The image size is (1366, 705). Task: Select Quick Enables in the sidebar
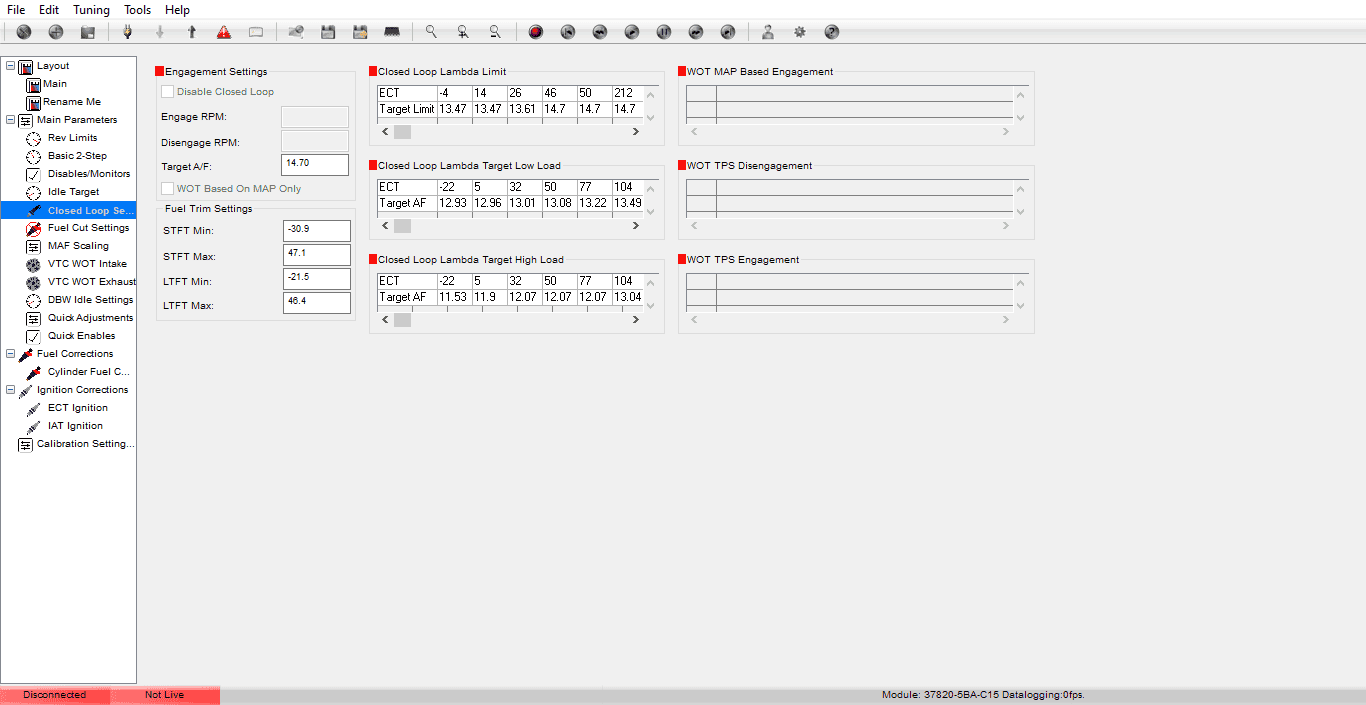click(x=82, y=335)
